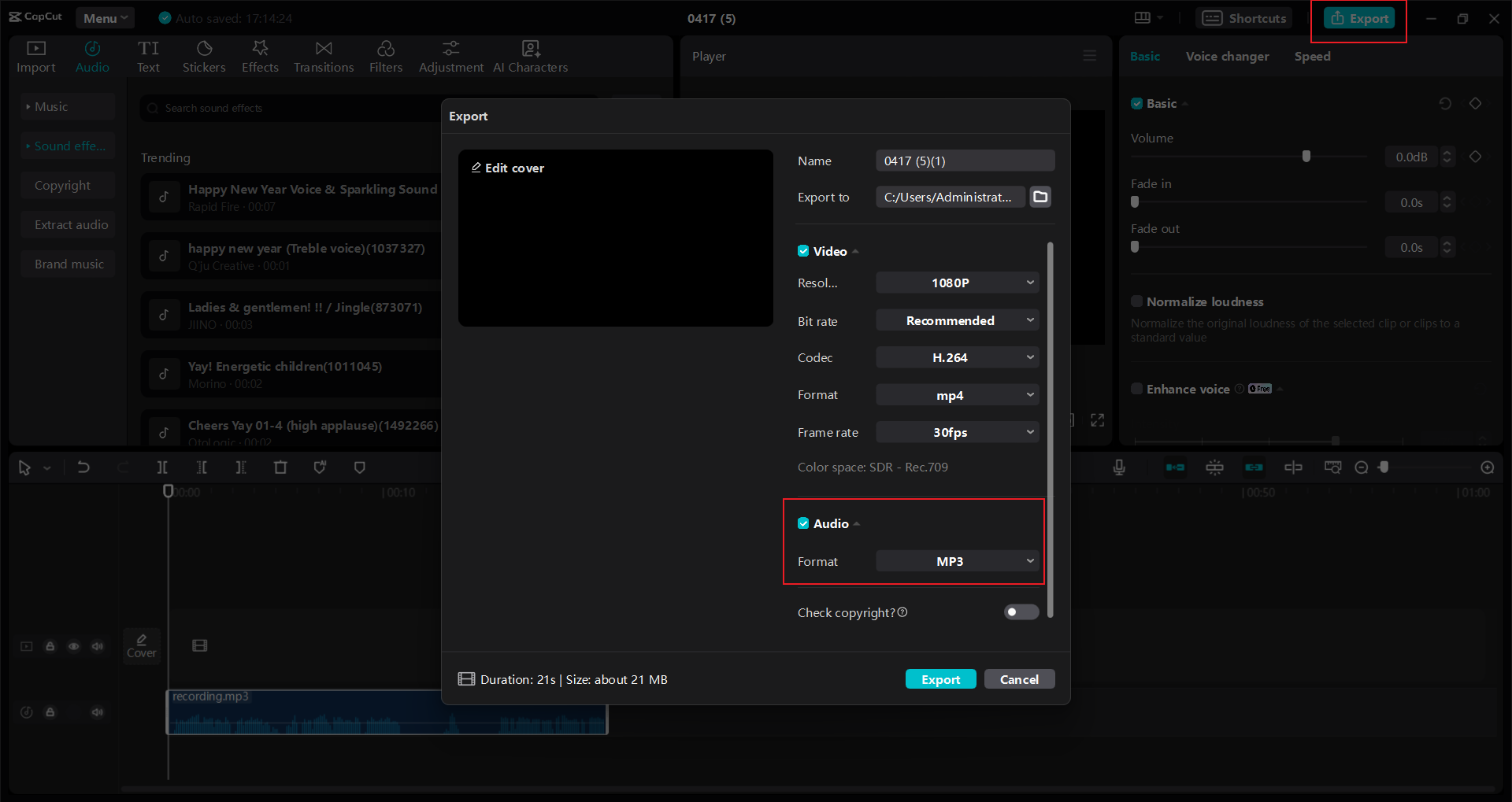Open the Filters panel

coord(386,57)
